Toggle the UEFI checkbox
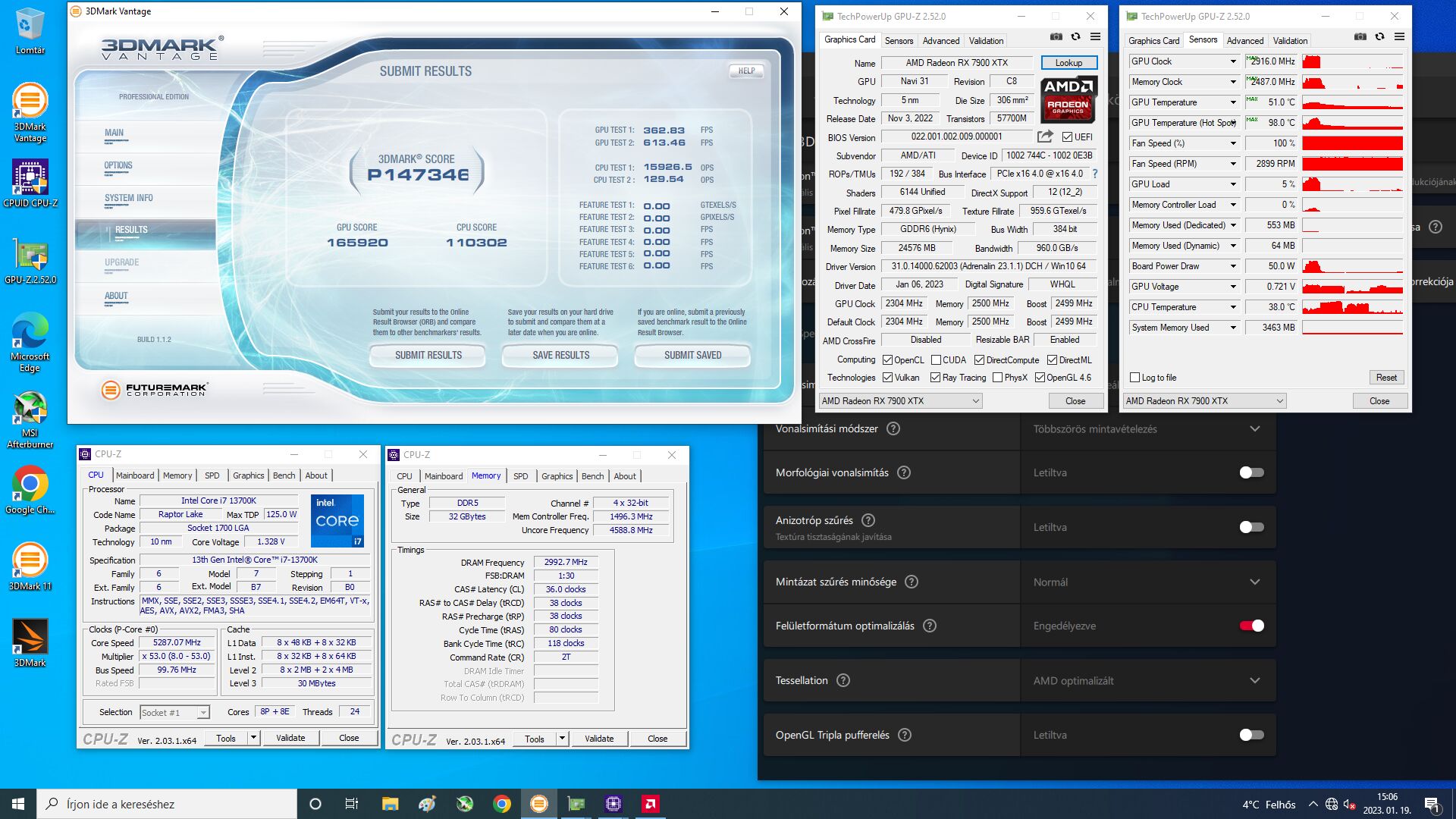This screenshot has width=1456, height=819. point(1067,137)
